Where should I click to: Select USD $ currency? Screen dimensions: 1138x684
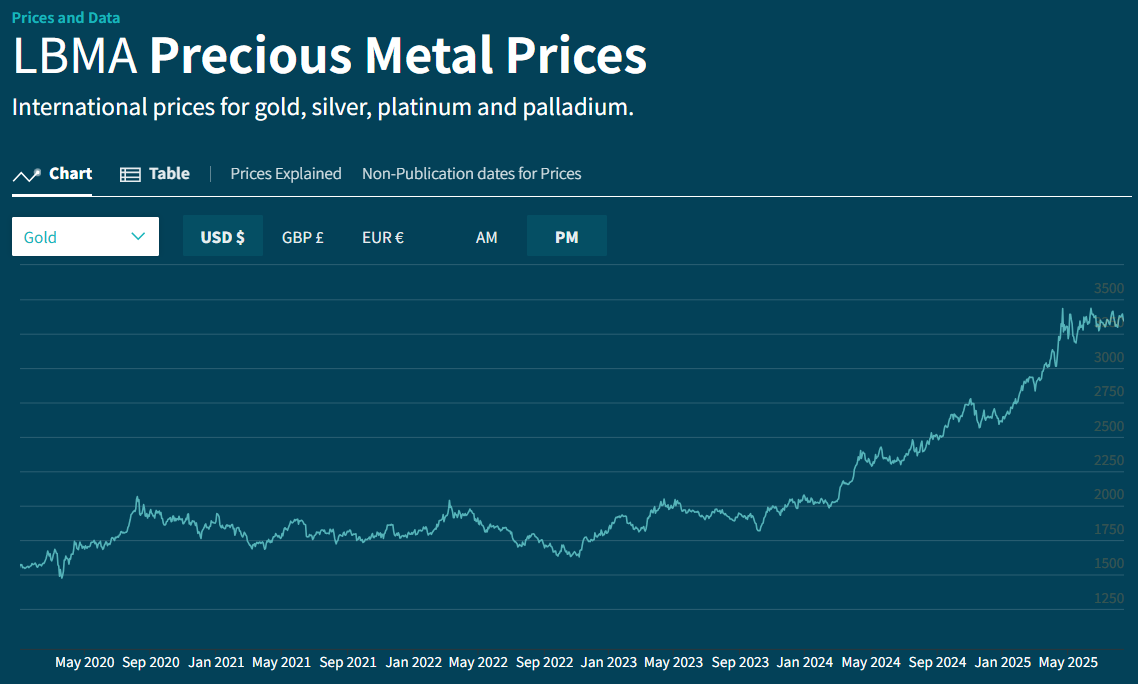[x=222, y=237]
